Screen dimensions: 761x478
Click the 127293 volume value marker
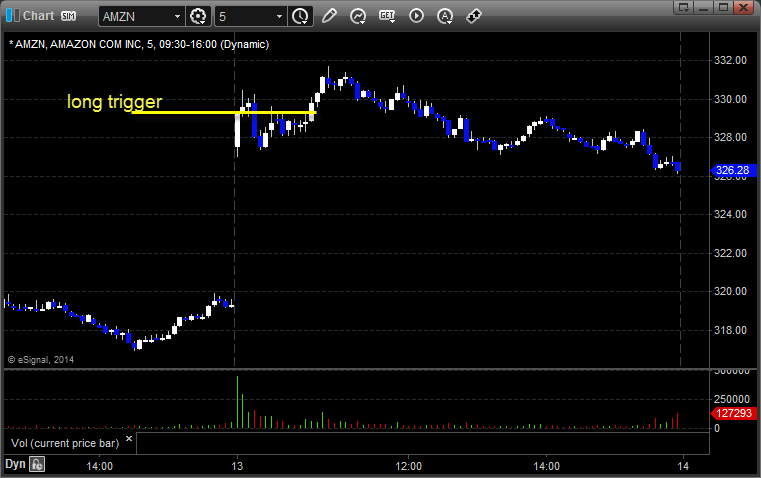pyautogui.click(x=733, y=413)
